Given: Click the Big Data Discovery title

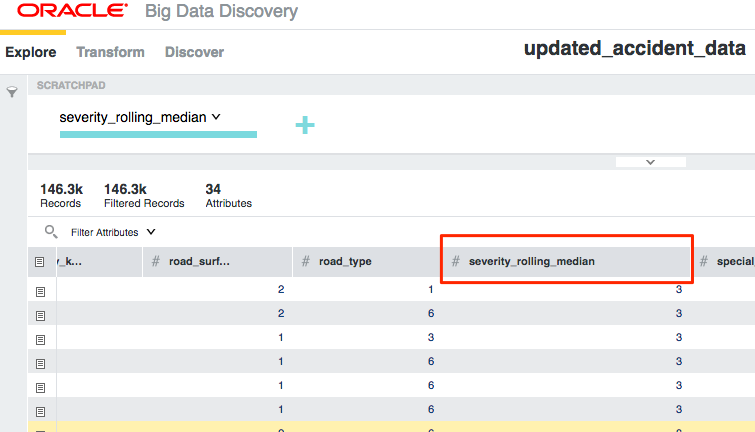Looking at the screenshot, I should 221,11.
